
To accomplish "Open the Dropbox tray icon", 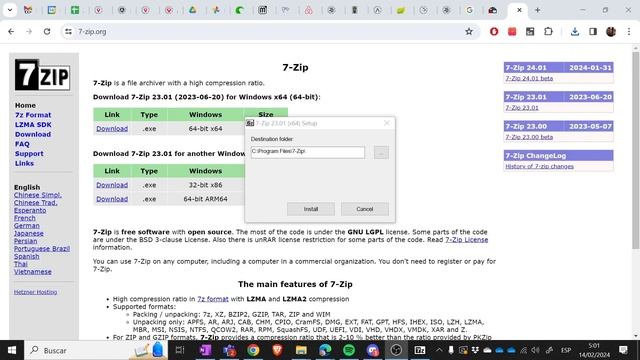I will click(475, 350).
